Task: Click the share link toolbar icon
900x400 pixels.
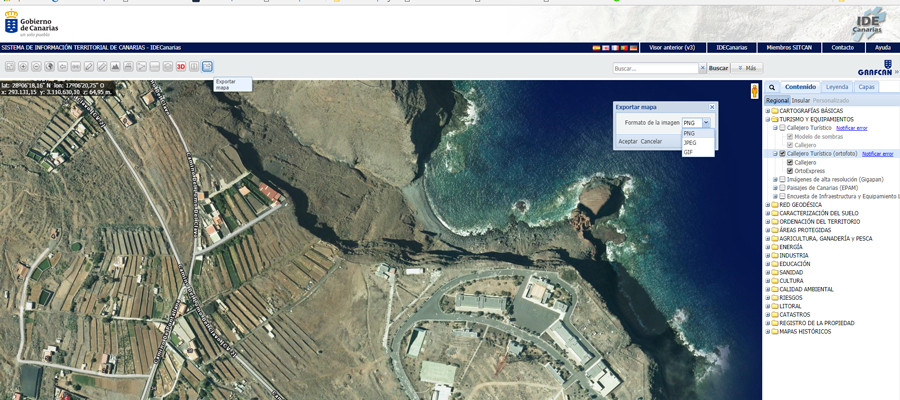Action: [141, 67]
